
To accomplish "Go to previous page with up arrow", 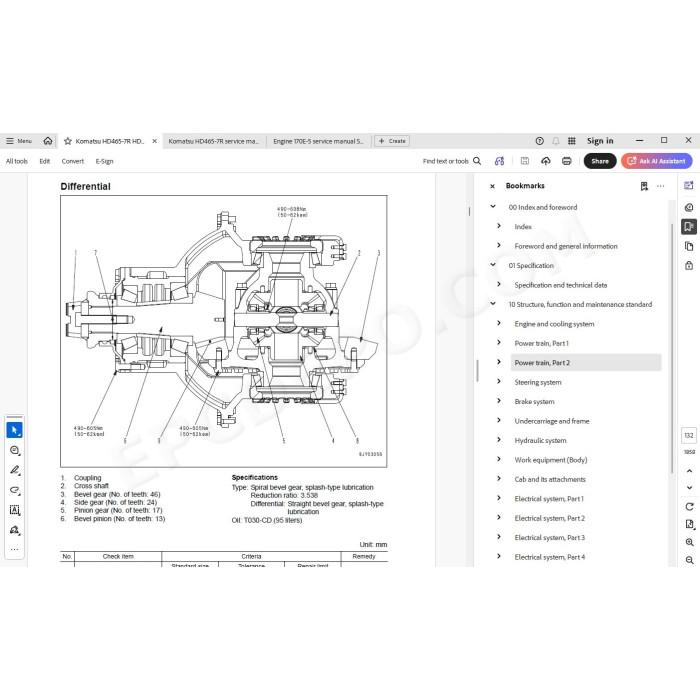I will 689,471.
